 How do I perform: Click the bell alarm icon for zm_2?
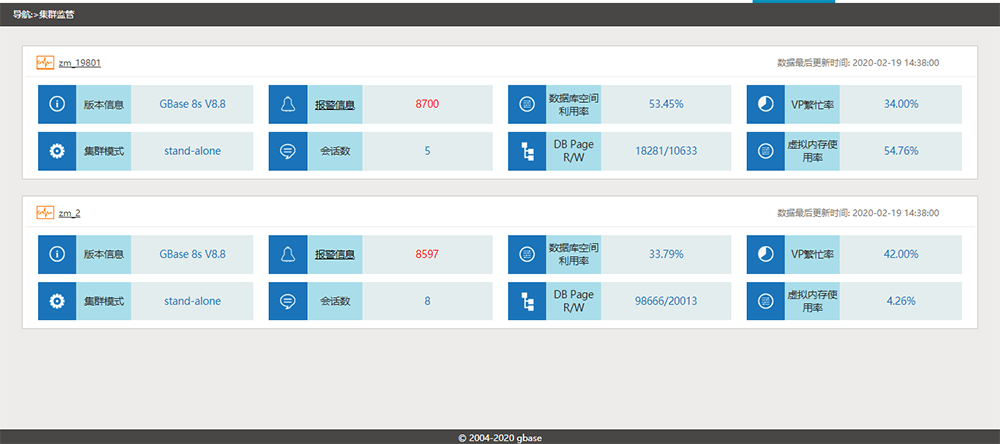click(287, 254)
